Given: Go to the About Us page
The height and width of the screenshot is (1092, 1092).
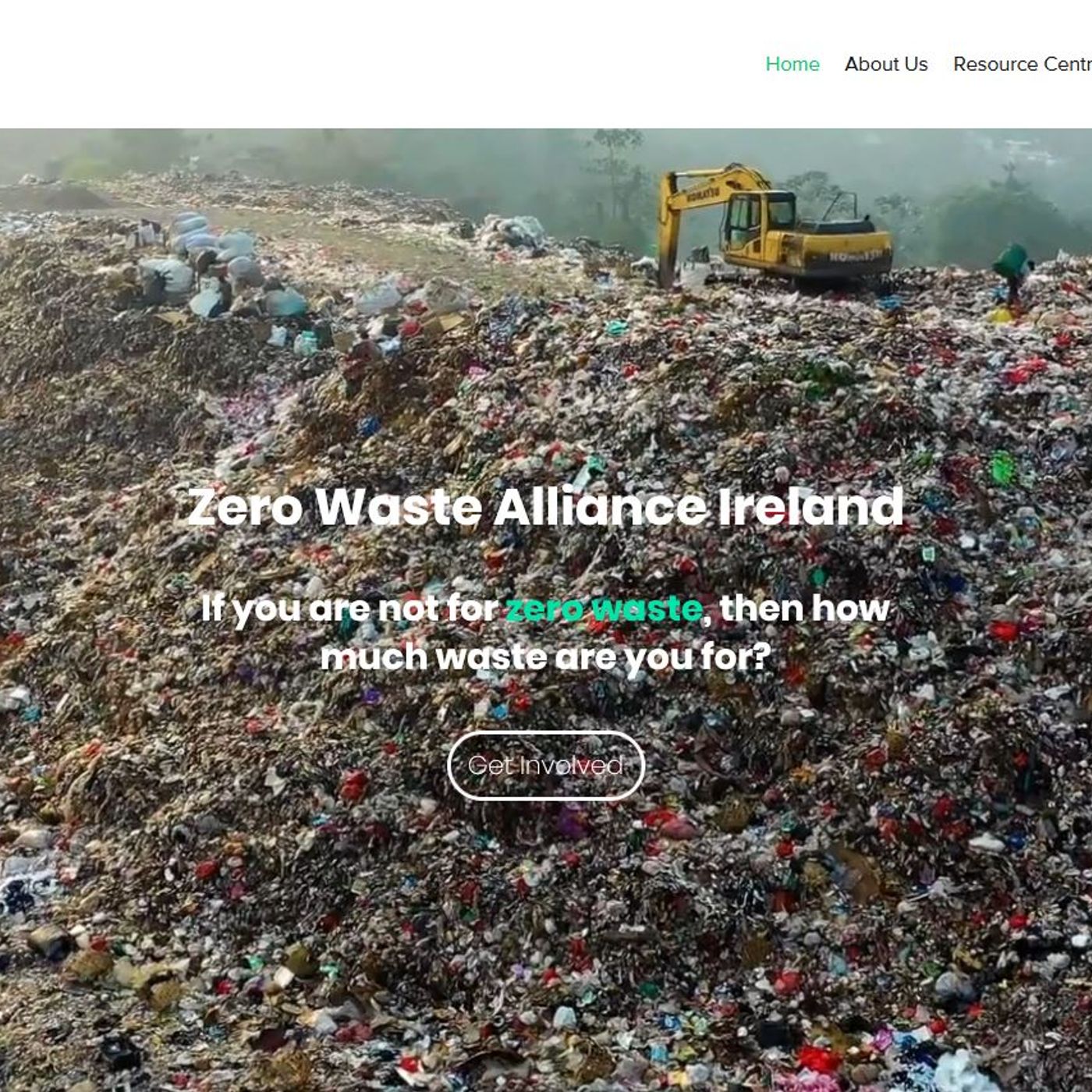Looking at the screenshot, I should (886, 64).
